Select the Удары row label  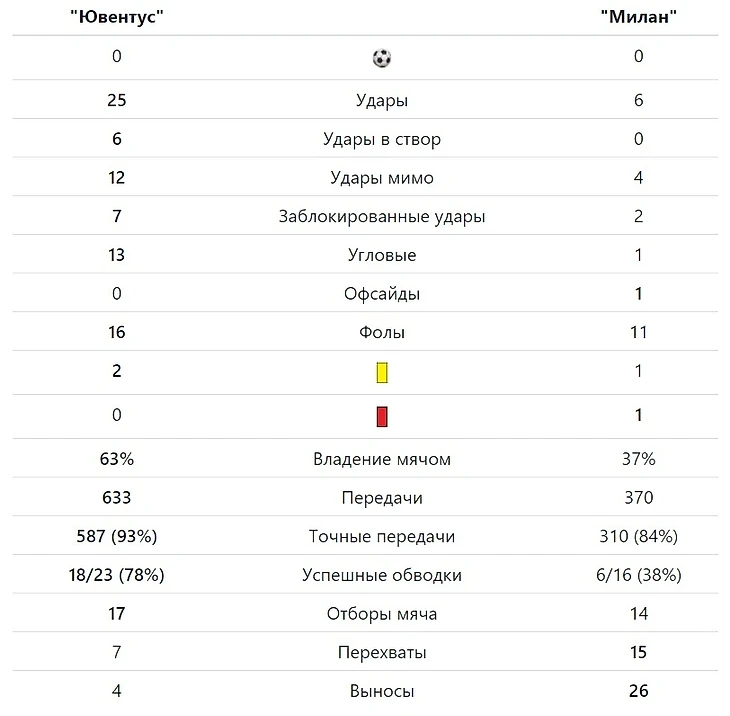(x=381, y=100)
